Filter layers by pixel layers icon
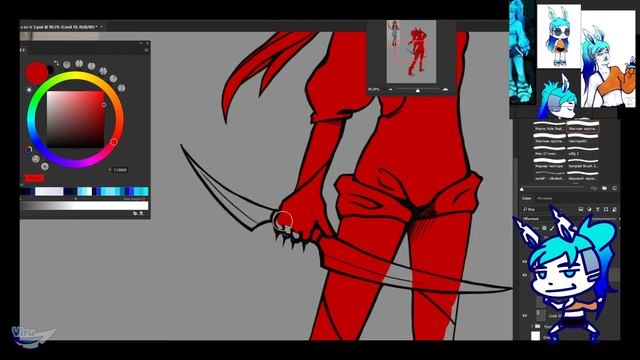 [x=580, y=209]
